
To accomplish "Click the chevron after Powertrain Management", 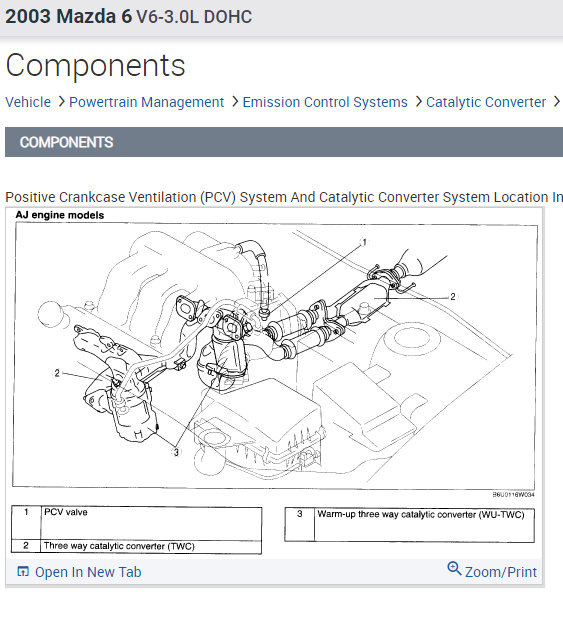I will click(x=235, y=102).
